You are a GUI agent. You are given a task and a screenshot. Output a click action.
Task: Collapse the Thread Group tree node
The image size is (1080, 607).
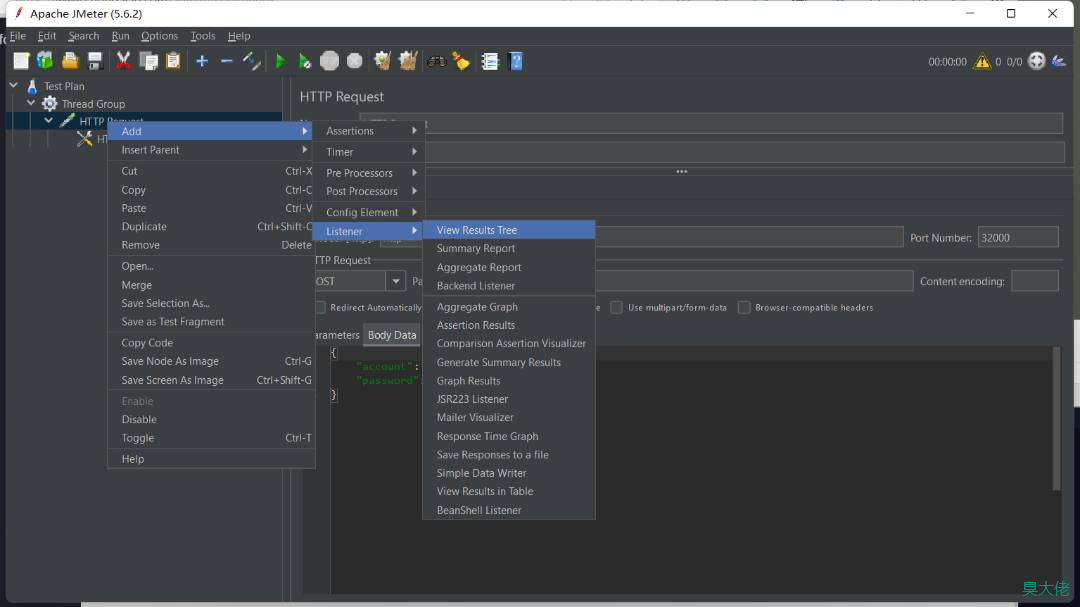coord(31,103)
